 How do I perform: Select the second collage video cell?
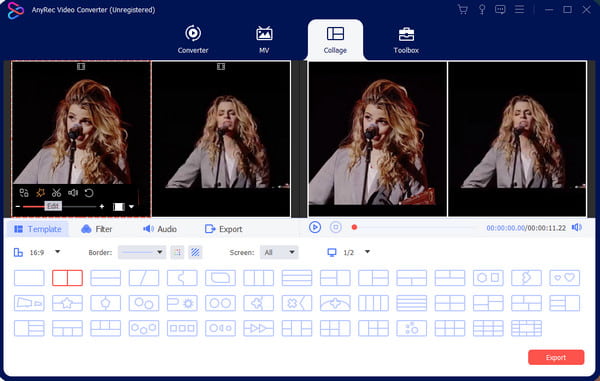coord(221,138)
